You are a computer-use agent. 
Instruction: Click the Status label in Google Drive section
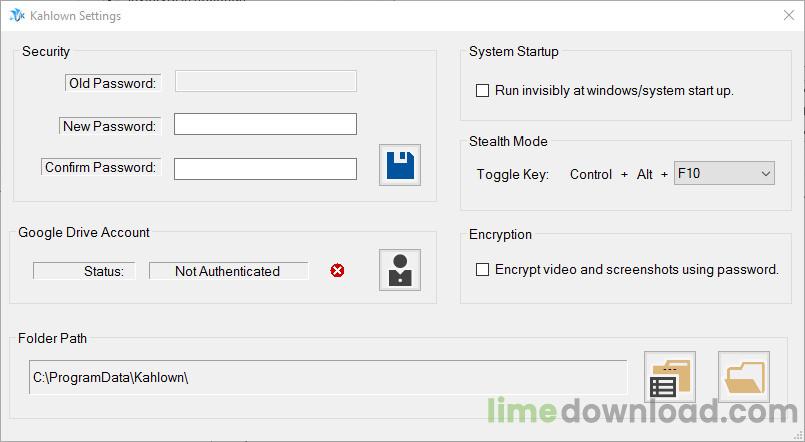(x=103, y=271)
